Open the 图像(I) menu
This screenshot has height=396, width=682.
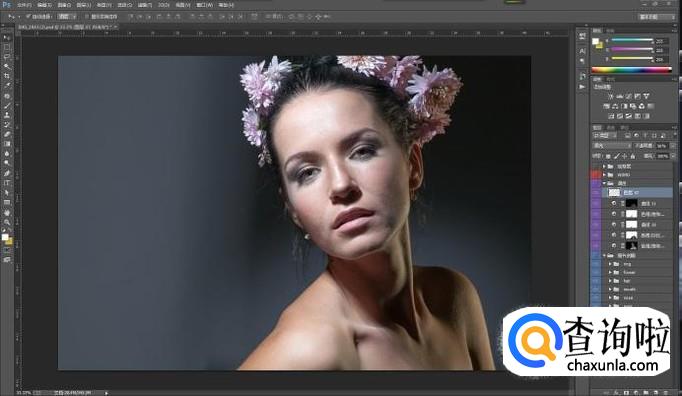64,5
